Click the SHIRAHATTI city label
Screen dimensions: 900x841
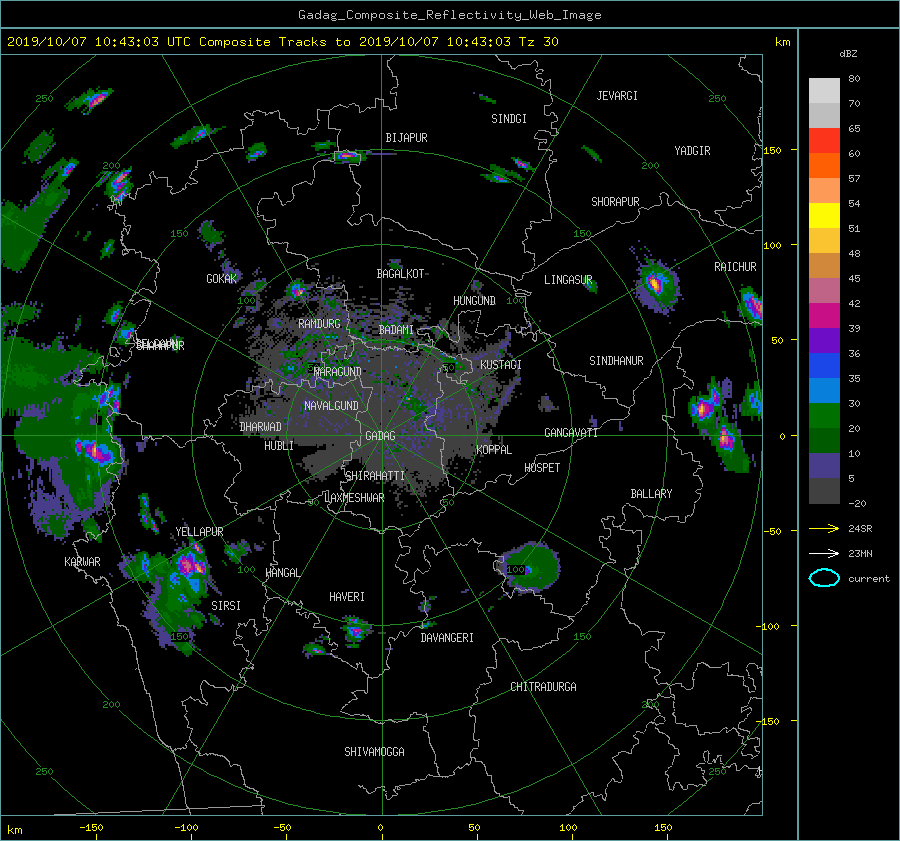(375, 476)
